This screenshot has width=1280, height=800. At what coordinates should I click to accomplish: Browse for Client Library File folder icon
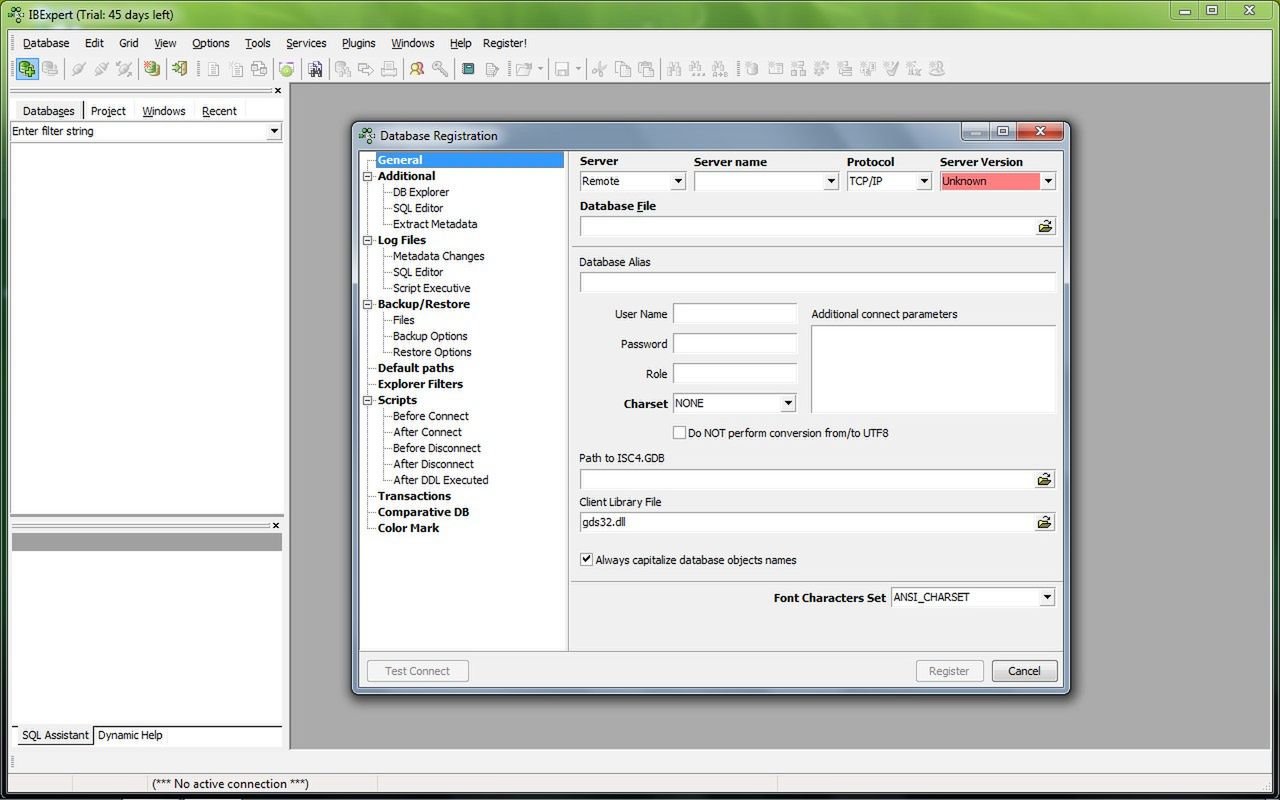(1045, 522)
